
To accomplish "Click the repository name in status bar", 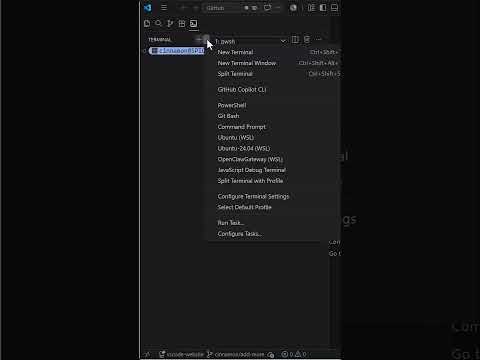I will point(185,354).
